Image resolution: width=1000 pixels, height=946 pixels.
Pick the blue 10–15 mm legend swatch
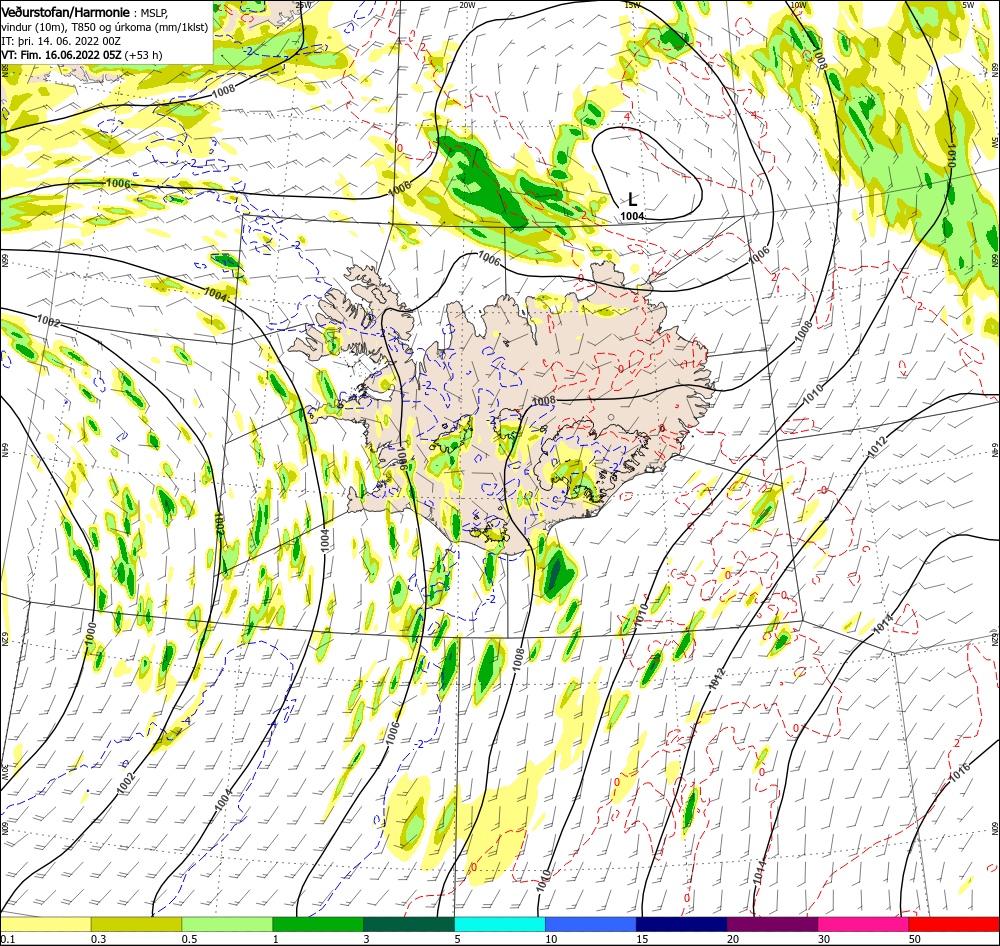(591, 924)
